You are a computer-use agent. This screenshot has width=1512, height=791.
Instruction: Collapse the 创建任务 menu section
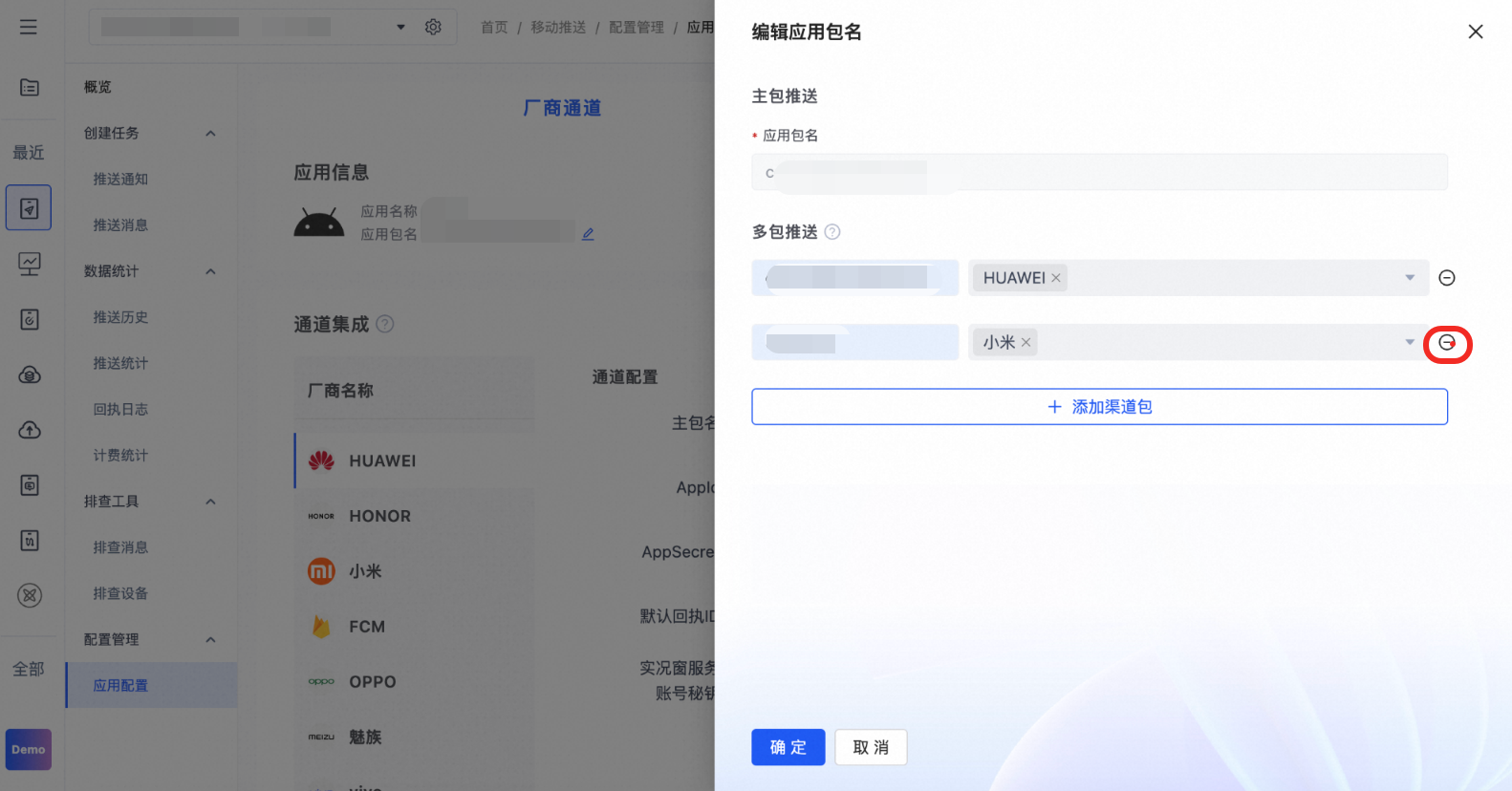tap(210, 133)
